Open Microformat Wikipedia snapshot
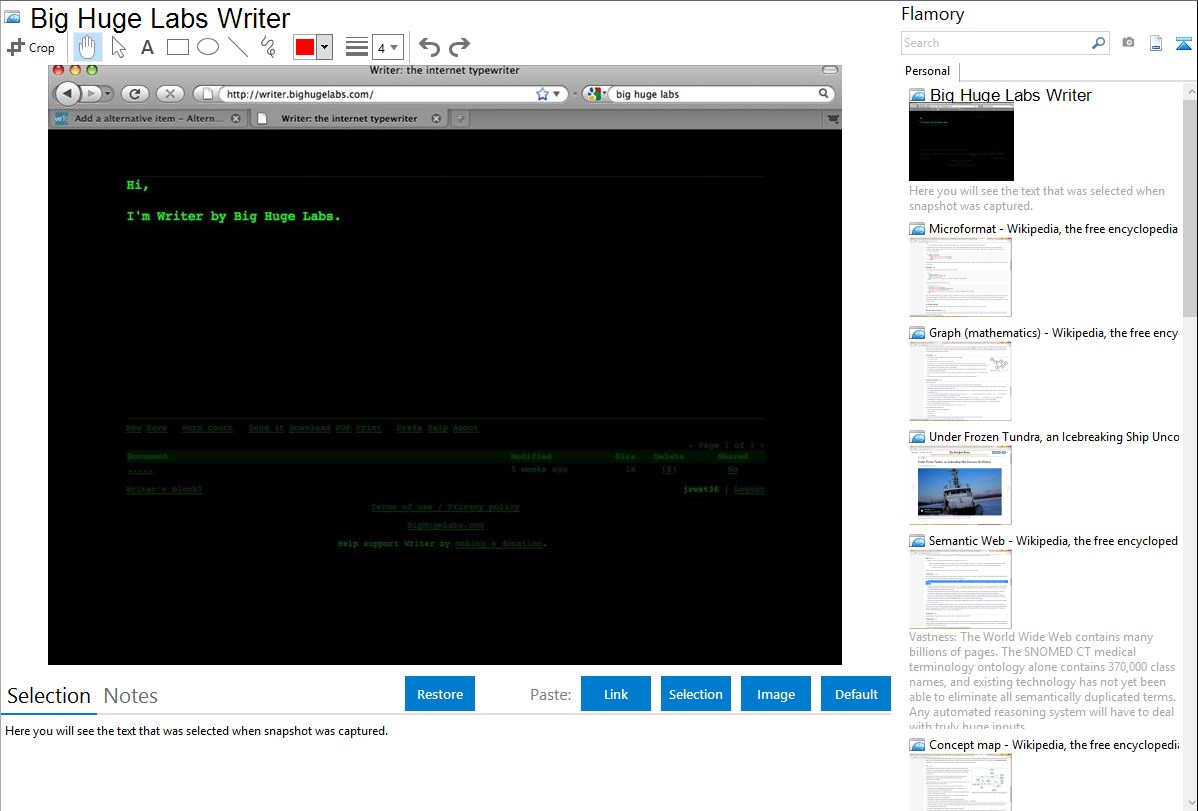1198x811 pixels. 1053,229
